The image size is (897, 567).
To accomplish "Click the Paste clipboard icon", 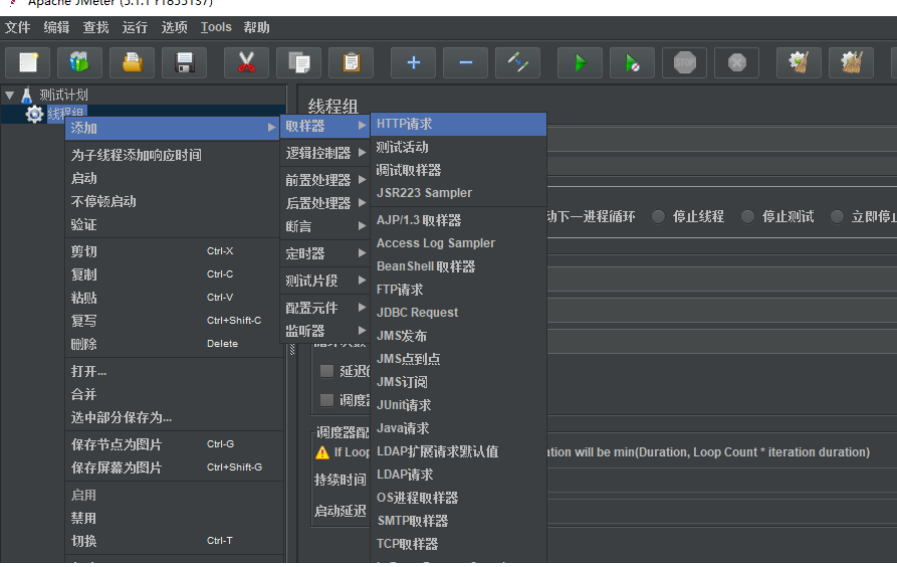I will 351,62.
